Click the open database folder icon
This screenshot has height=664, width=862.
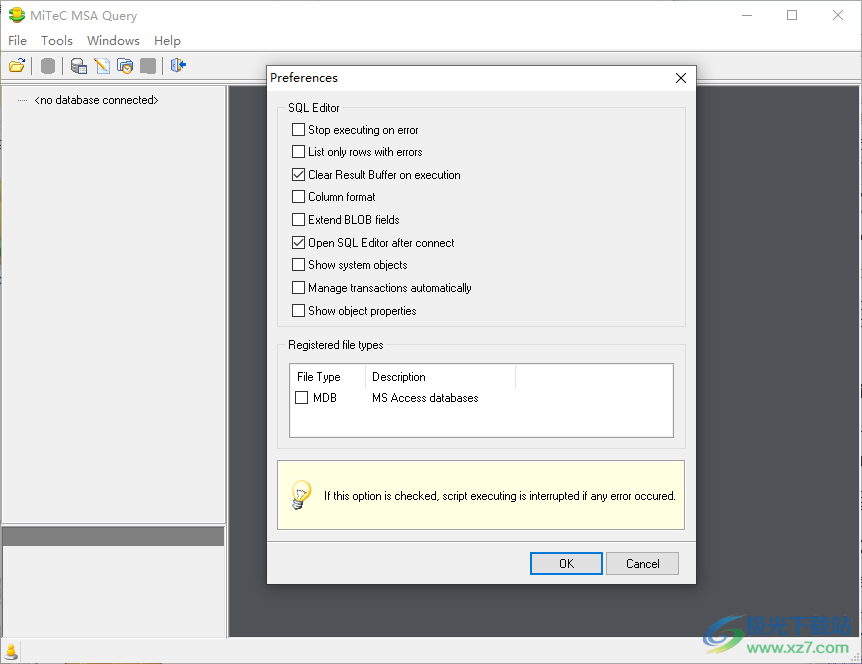tap(17, 66)
